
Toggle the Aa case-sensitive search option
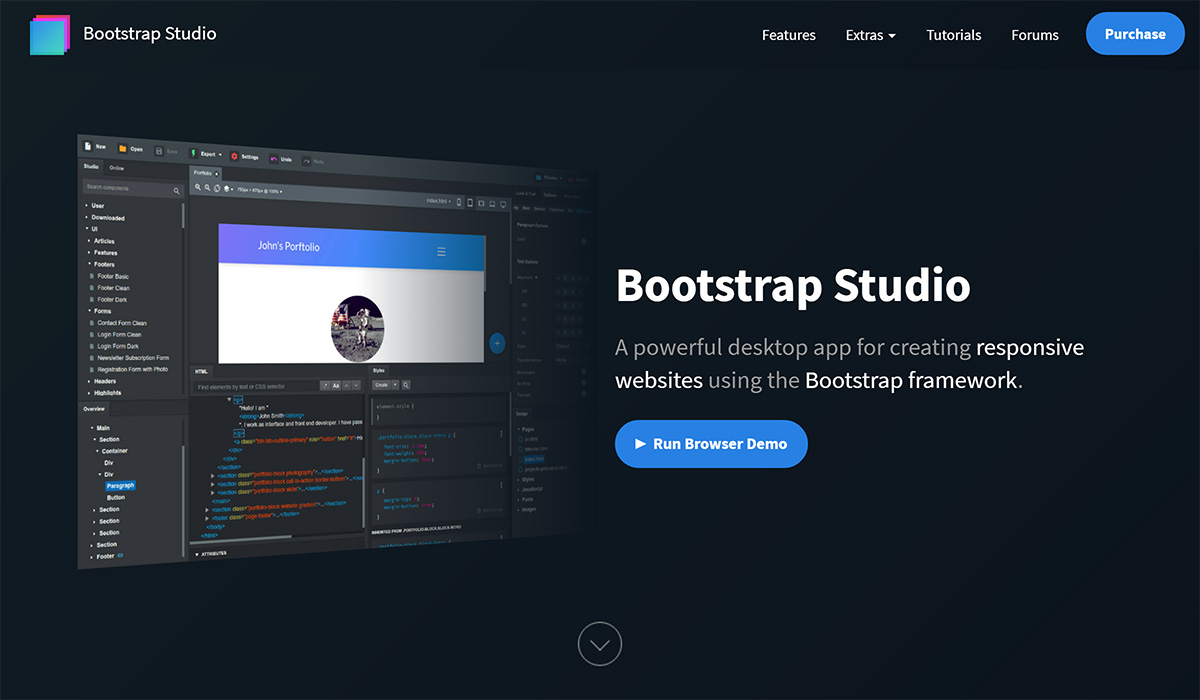point(336,386)
